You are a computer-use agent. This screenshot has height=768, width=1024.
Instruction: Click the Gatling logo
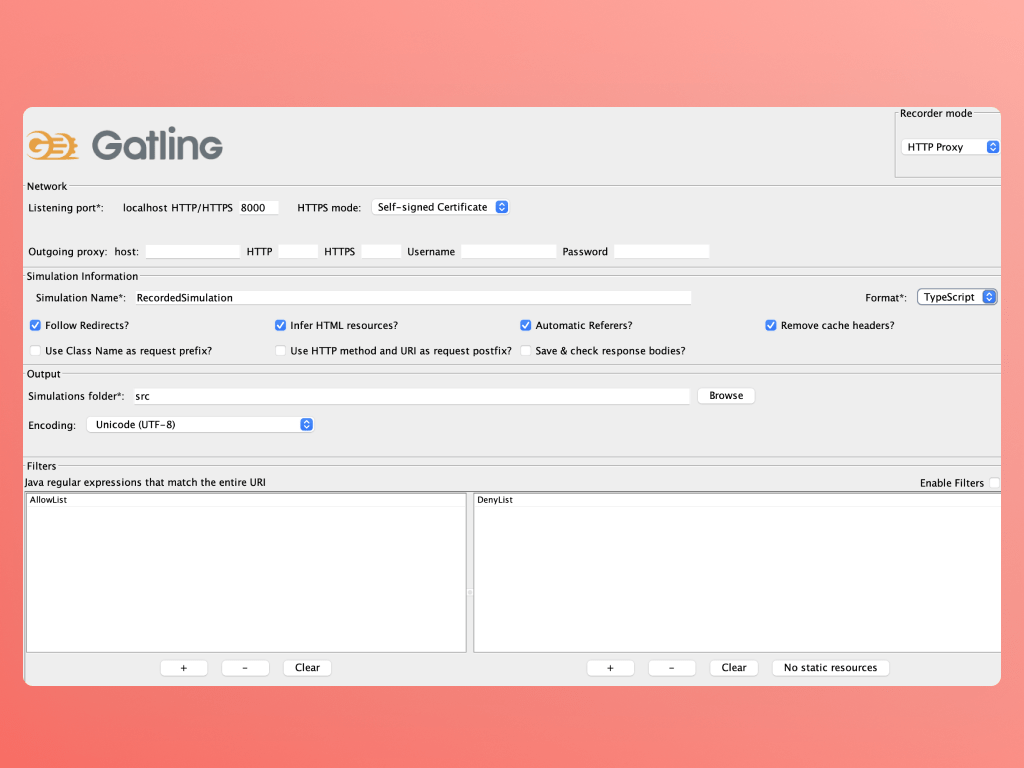pos(125,144)
